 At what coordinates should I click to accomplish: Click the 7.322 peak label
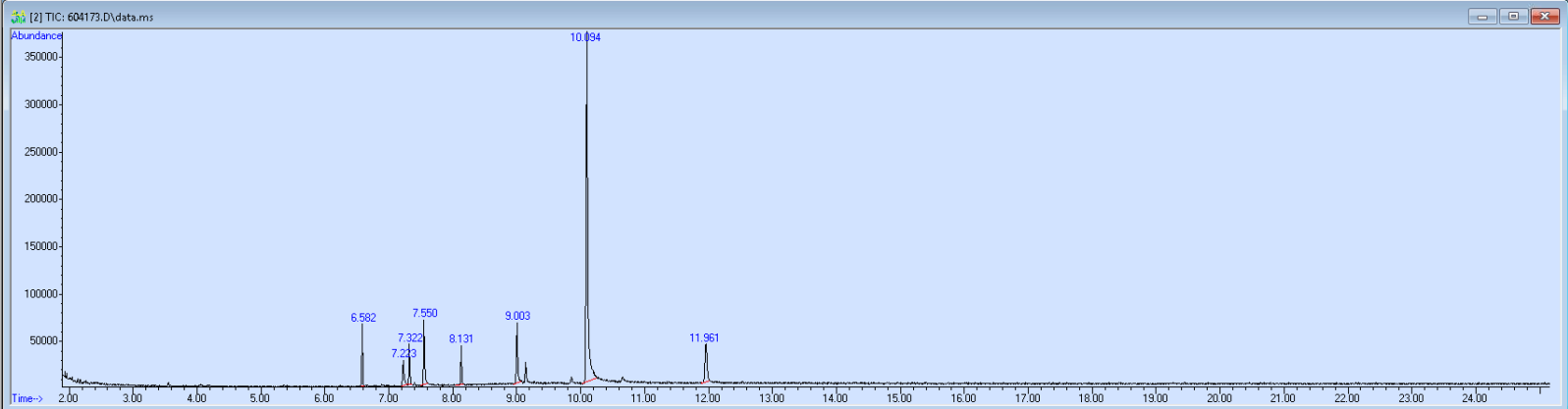[x=410, y=337]
